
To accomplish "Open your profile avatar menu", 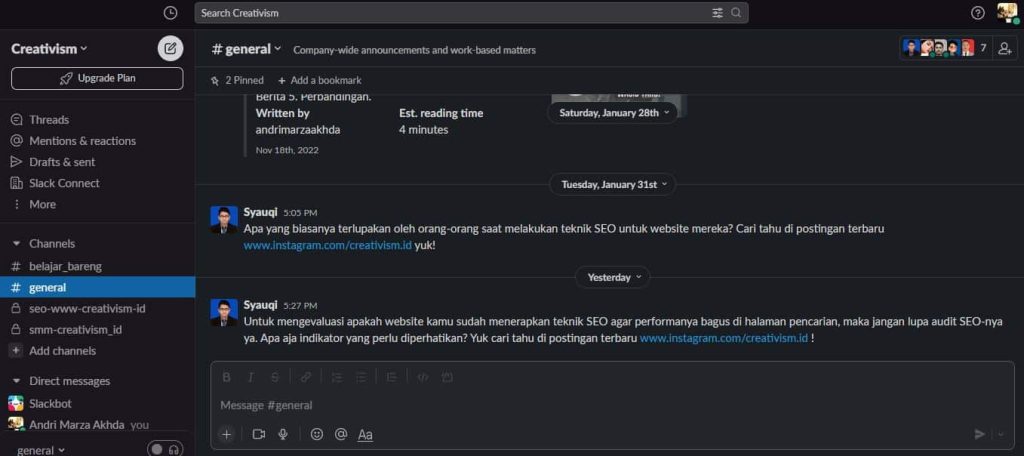I will point(1007,12).
